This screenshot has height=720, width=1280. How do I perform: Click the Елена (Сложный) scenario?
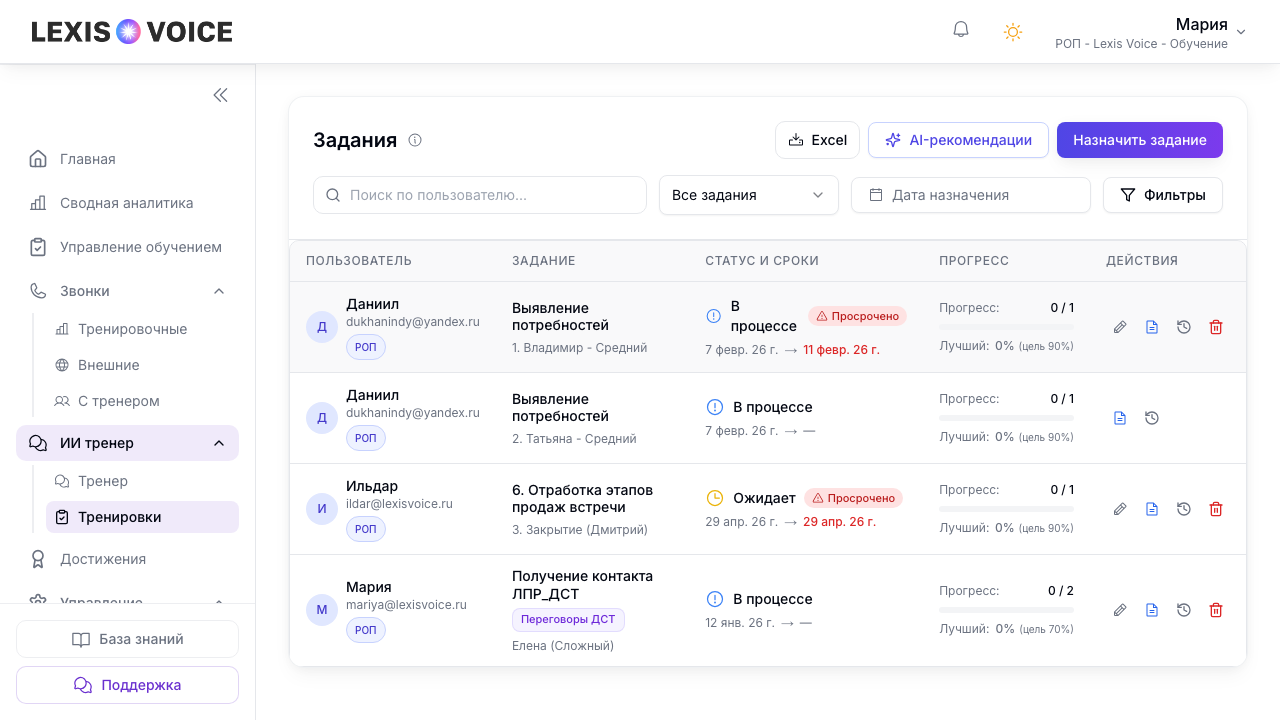coord(563,646)
